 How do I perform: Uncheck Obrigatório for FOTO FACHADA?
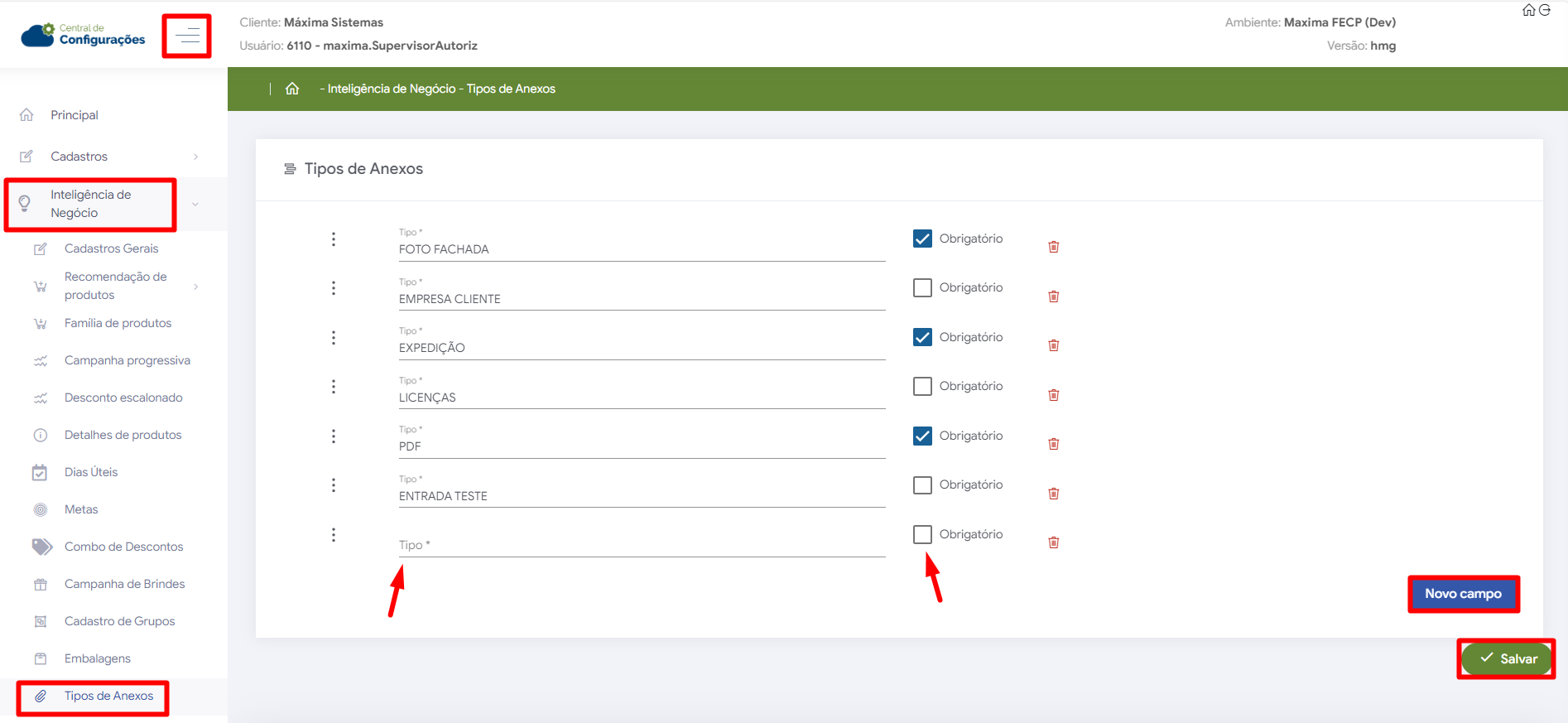coord(922,239)
